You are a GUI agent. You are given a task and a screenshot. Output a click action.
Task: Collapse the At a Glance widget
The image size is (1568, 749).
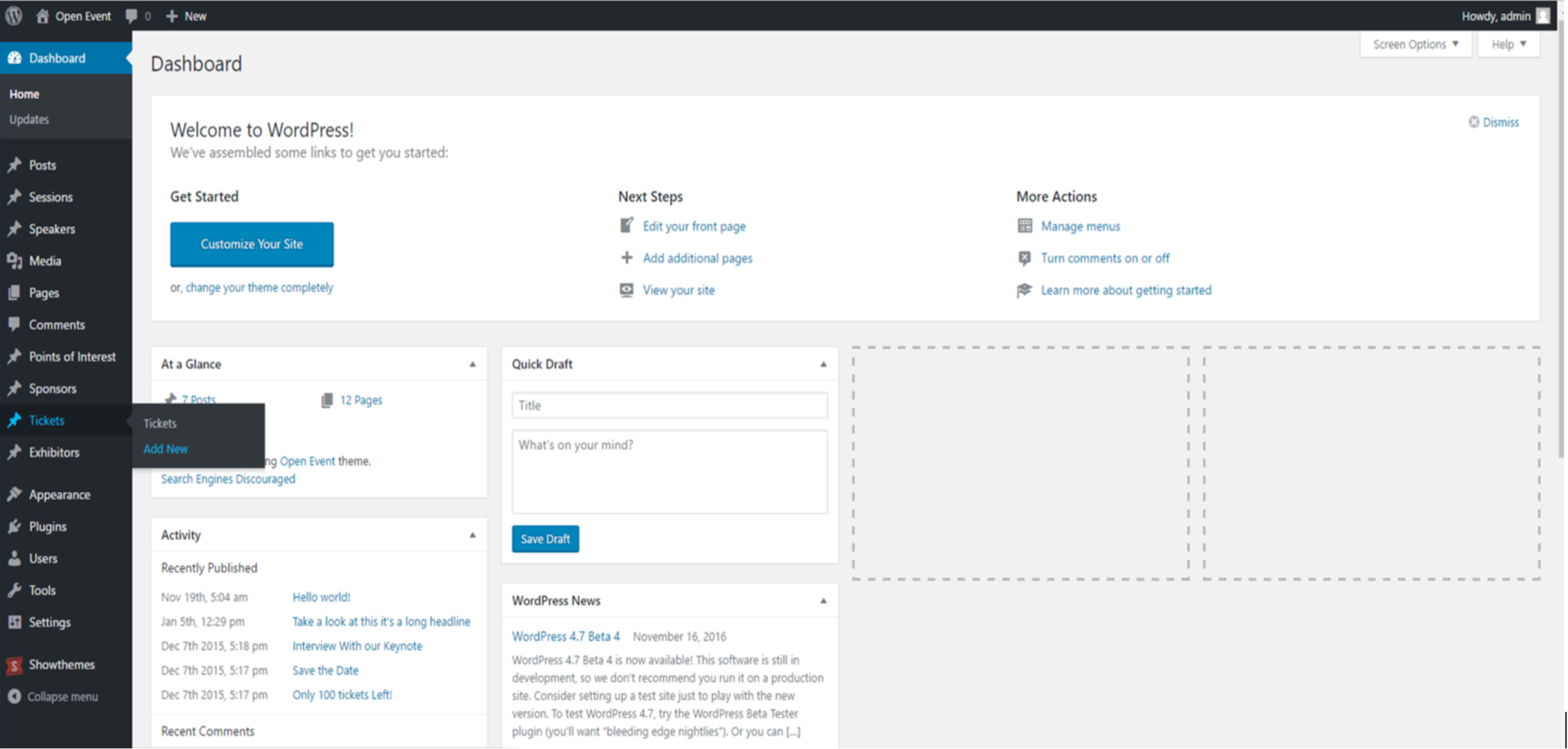(472, 365)
